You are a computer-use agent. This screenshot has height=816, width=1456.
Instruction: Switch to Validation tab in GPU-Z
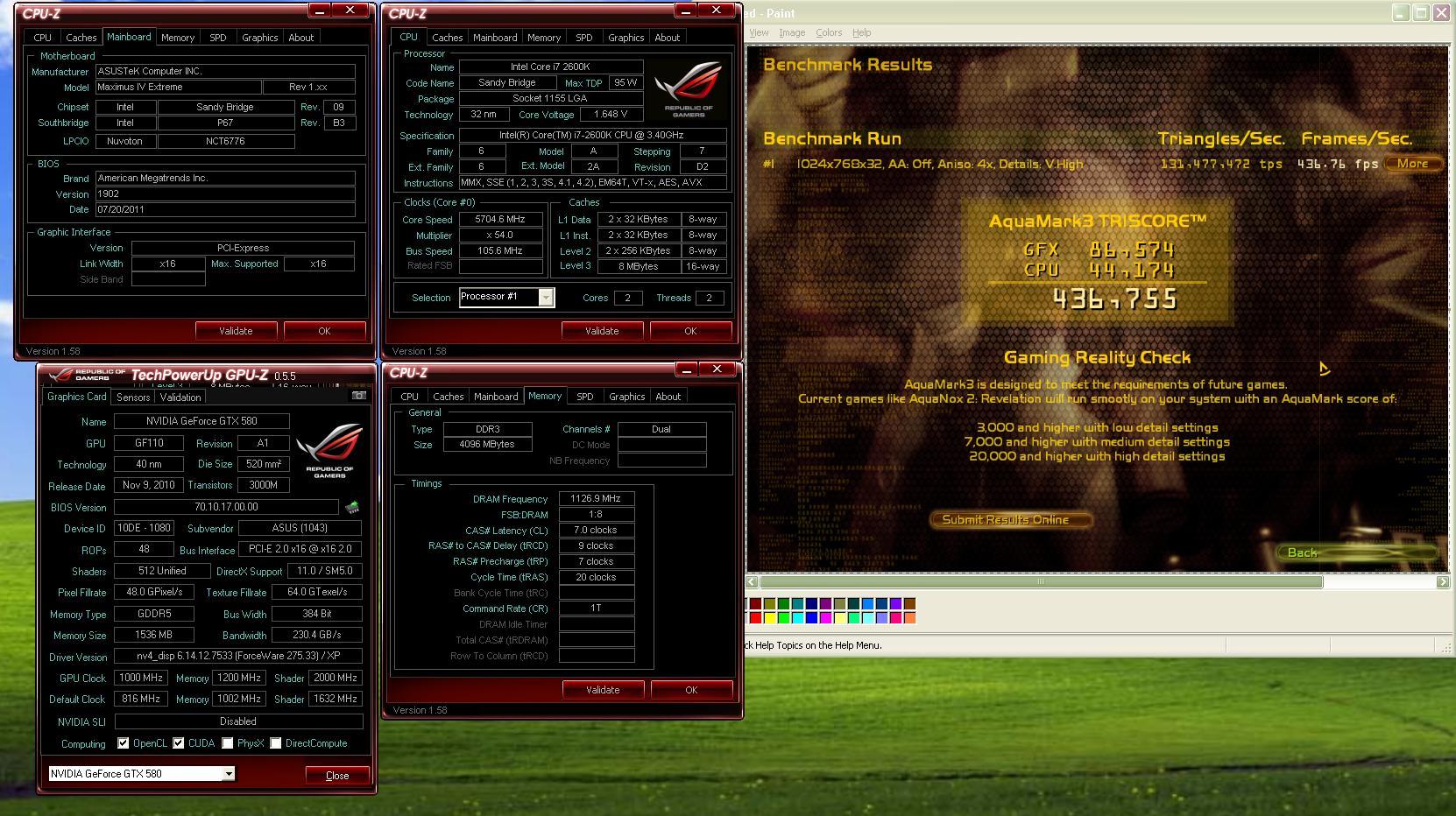(x=180, y=397)
